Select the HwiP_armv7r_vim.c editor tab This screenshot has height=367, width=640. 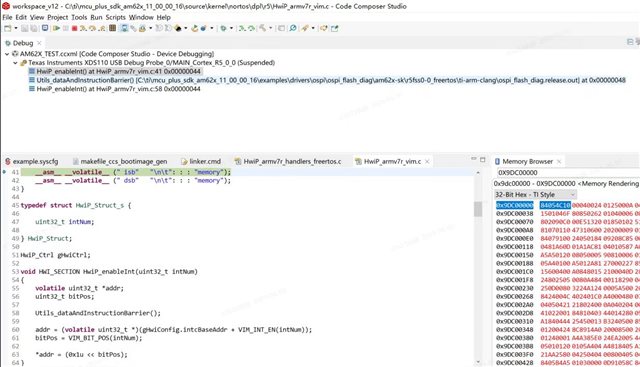[392, 161]
